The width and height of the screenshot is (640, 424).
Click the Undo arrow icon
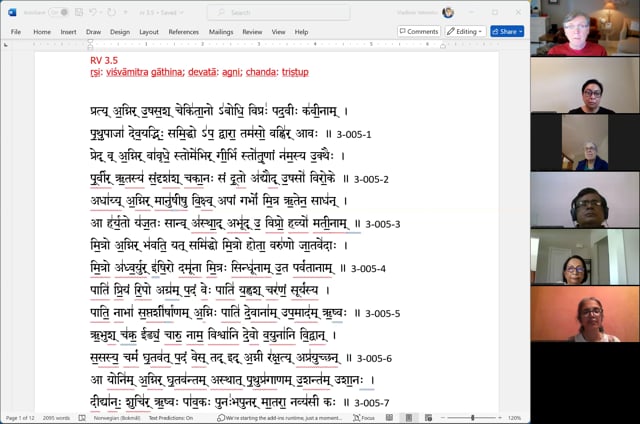tap(93, 12)
